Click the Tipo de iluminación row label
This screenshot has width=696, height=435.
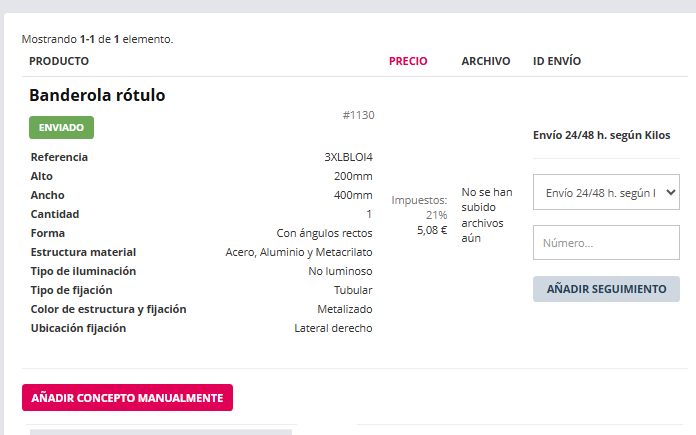pyautogui.click(x=83, y=271)
